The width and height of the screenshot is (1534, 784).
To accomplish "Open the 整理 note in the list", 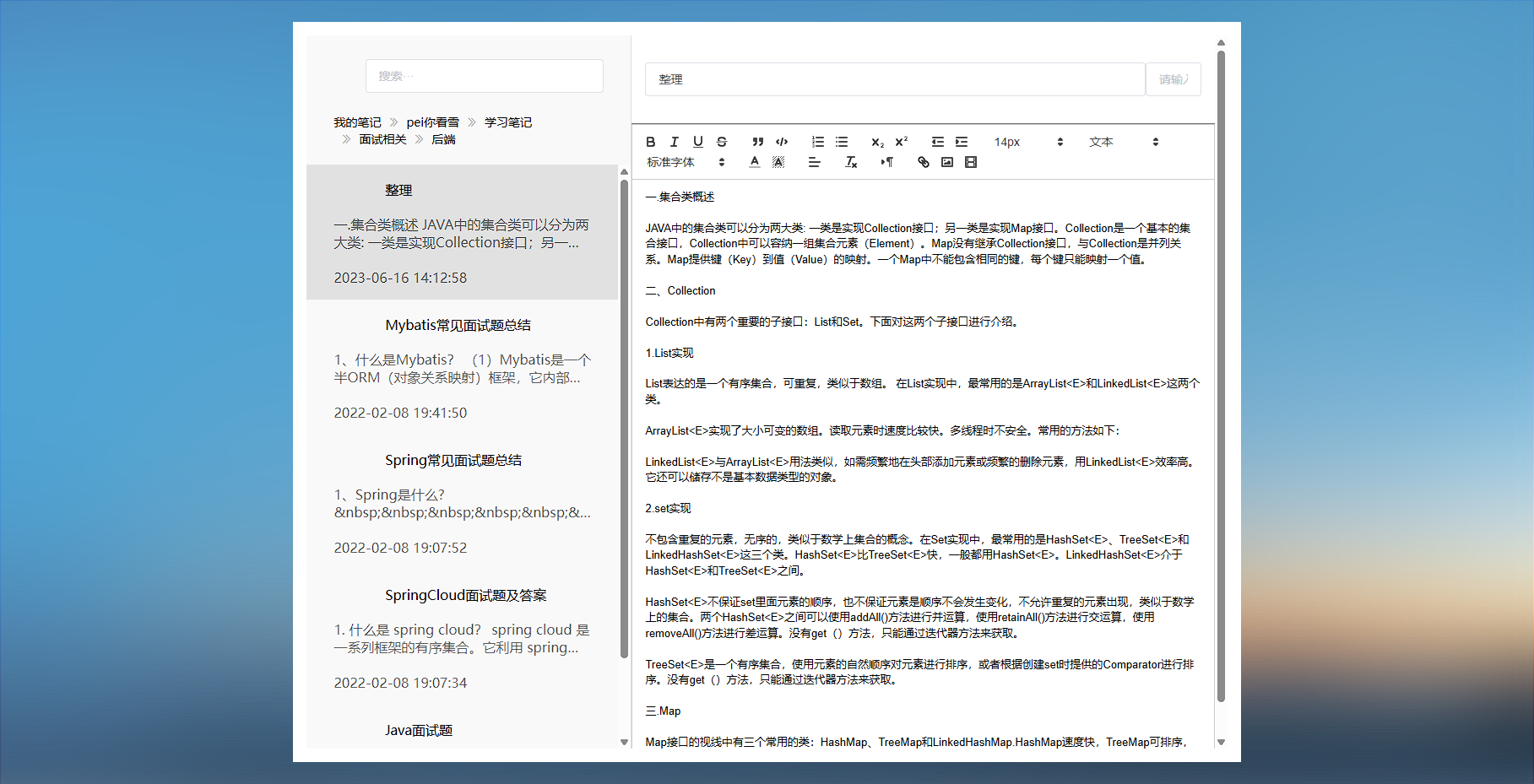I will click(462, 232).
